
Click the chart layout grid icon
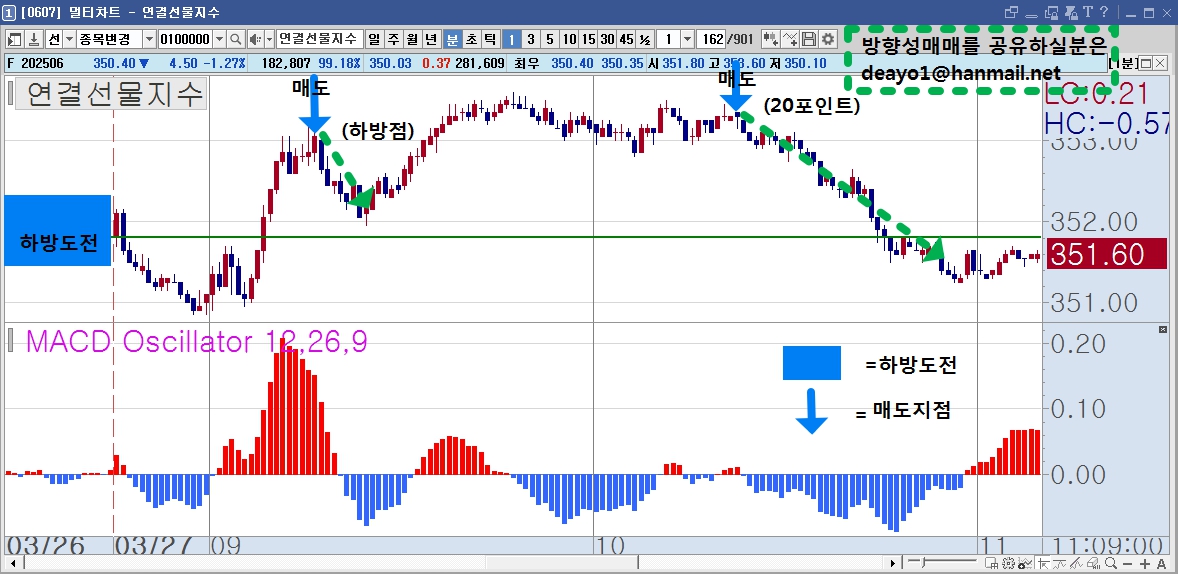tap(992, 563)
